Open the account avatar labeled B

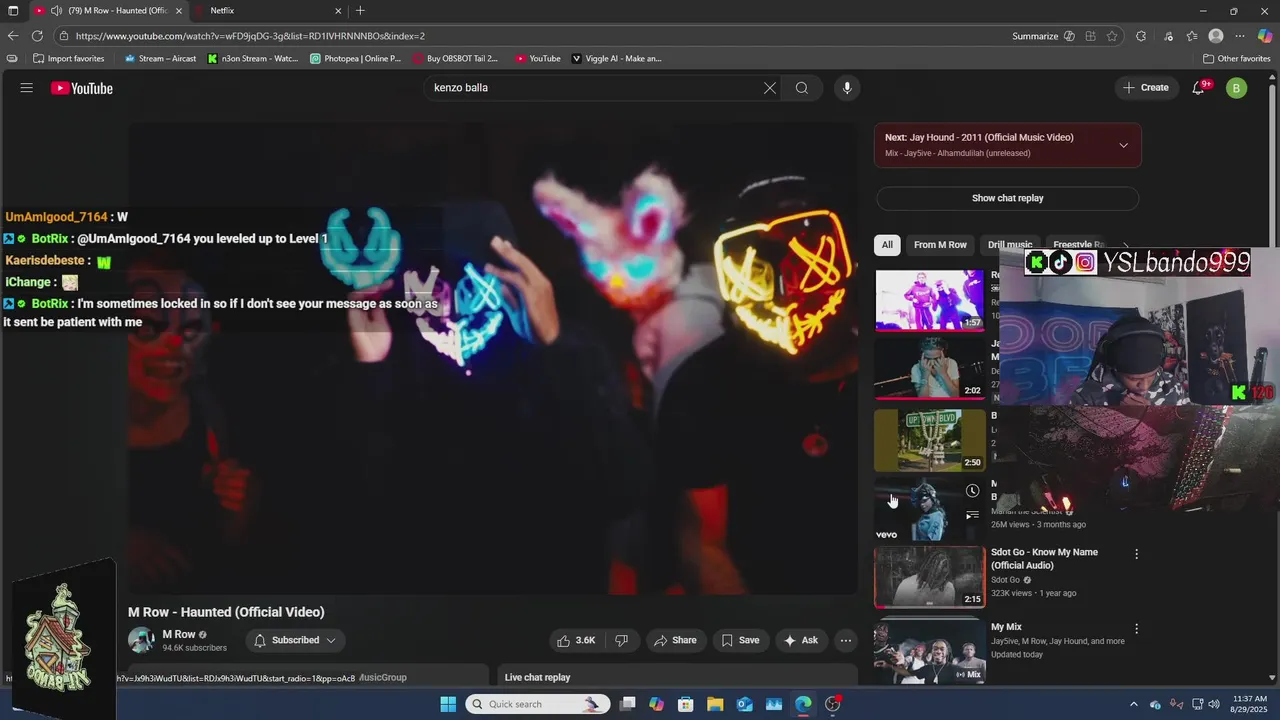point(1237,88)
